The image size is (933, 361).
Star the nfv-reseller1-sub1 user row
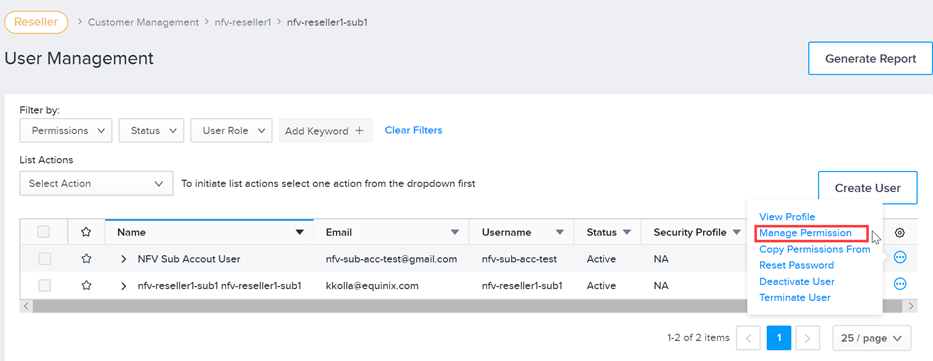pos(86,285)
